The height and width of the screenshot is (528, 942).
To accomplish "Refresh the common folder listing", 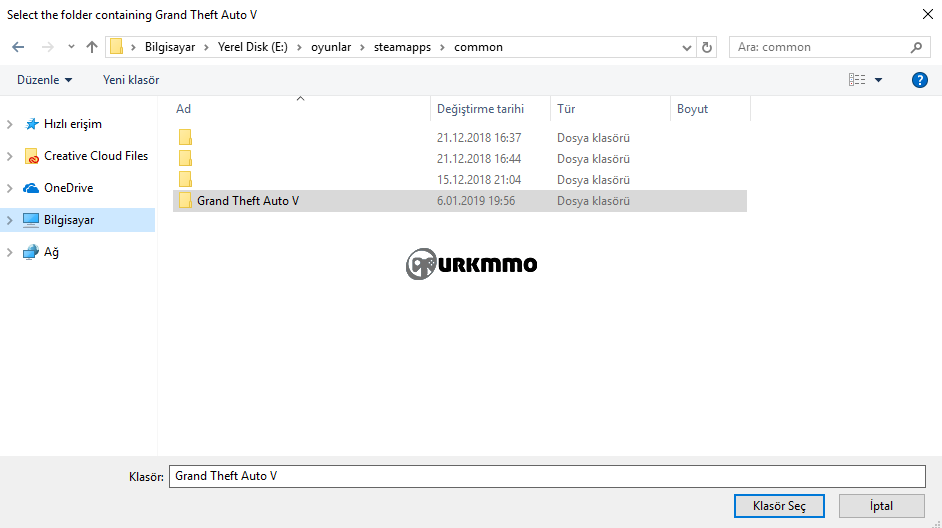I will click(707, 47).
